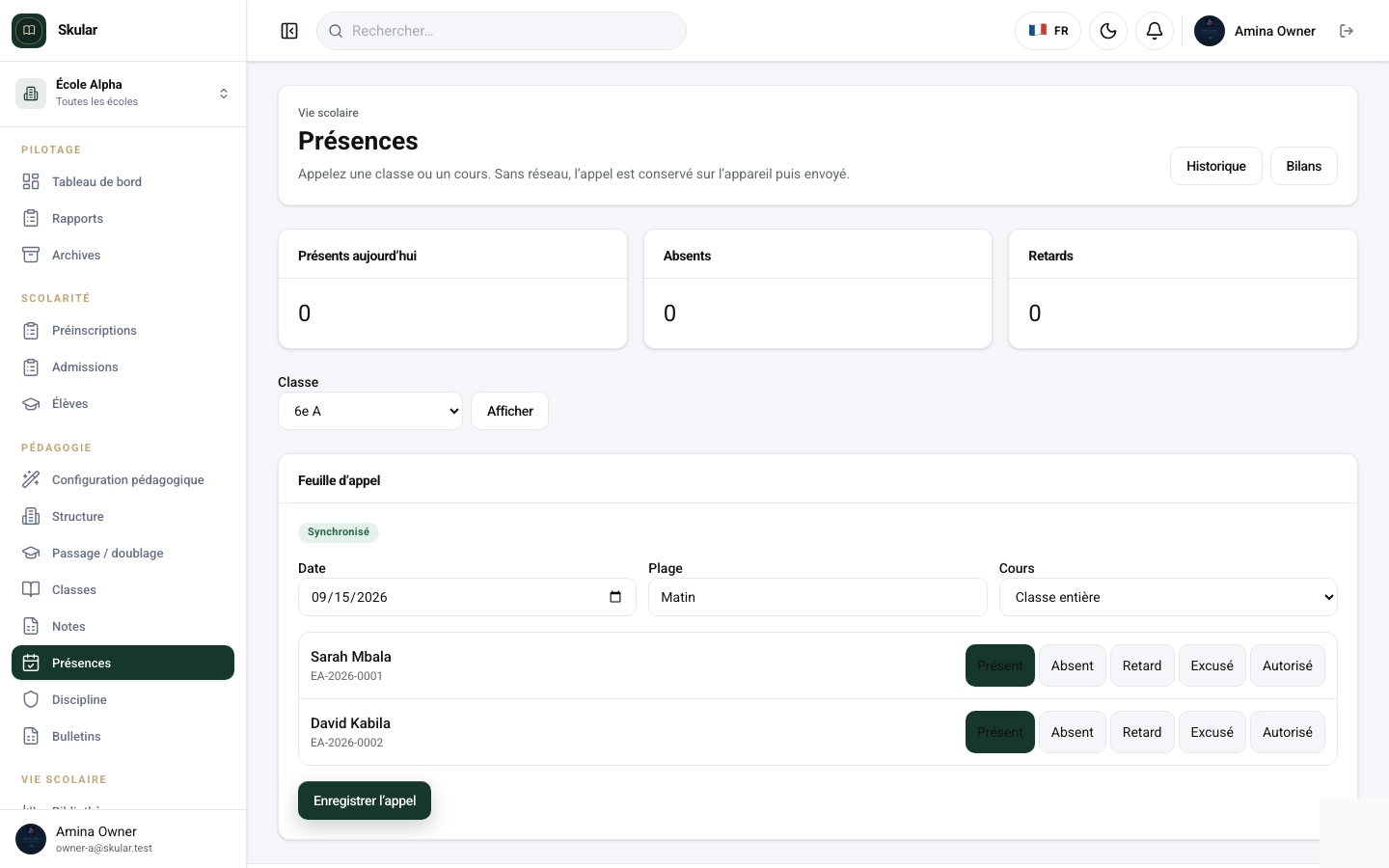The height and width of the screenshot is (868, 1389).
Task: Click the Plage field containing Matin
Action: (x=818, y=597)
